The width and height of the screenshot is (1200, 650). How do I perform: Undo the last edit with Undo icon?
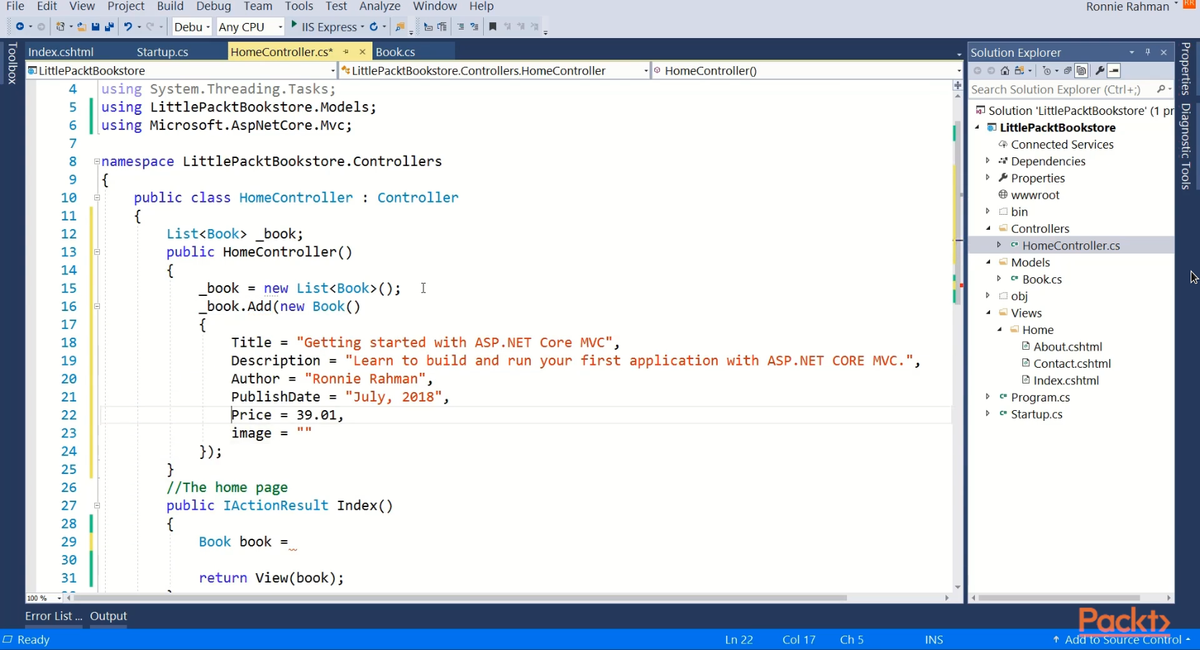point(128,26)
